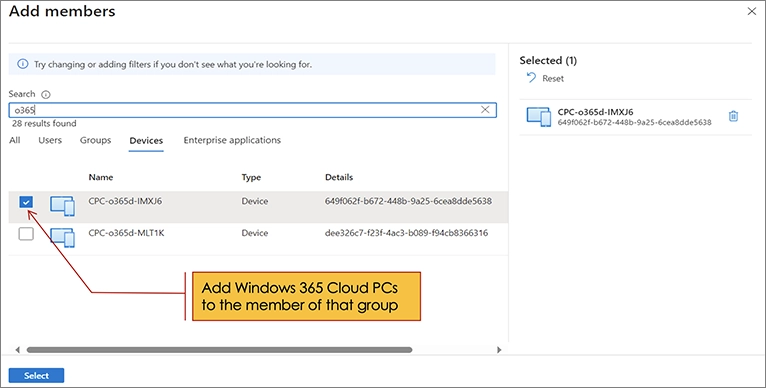This screenshot has height=388, width=766.
Task: Select the Devices tab
Action: (146, 141)
